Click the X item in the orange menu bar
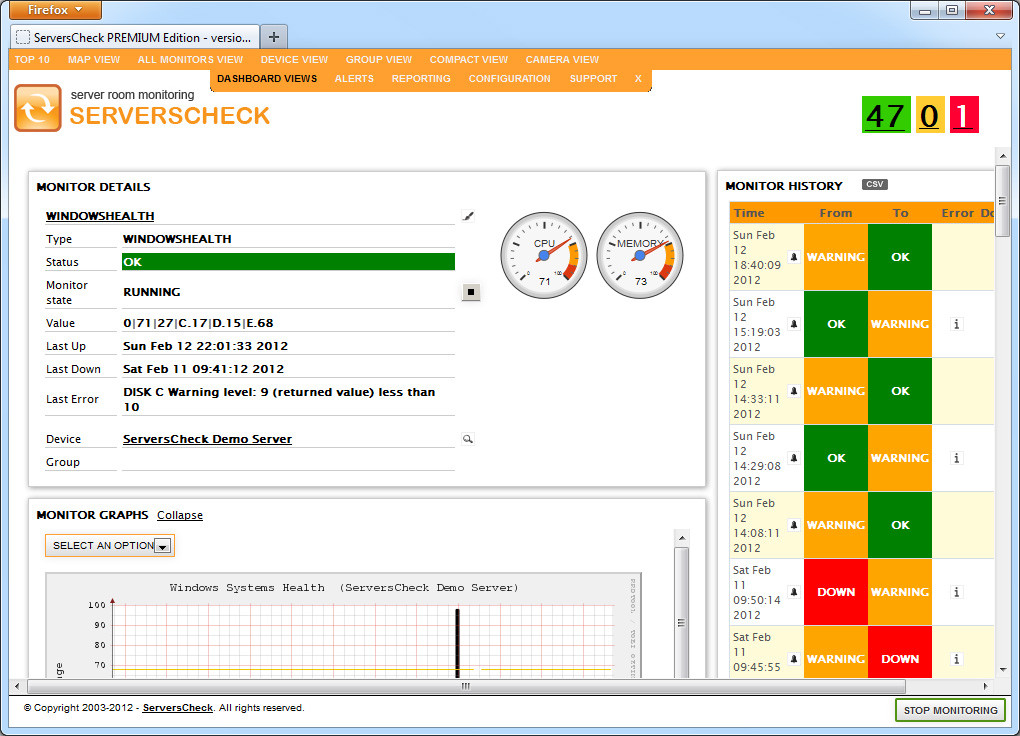Image resolution: width=1020 pixels, height=736 pixels. point(638,79)
